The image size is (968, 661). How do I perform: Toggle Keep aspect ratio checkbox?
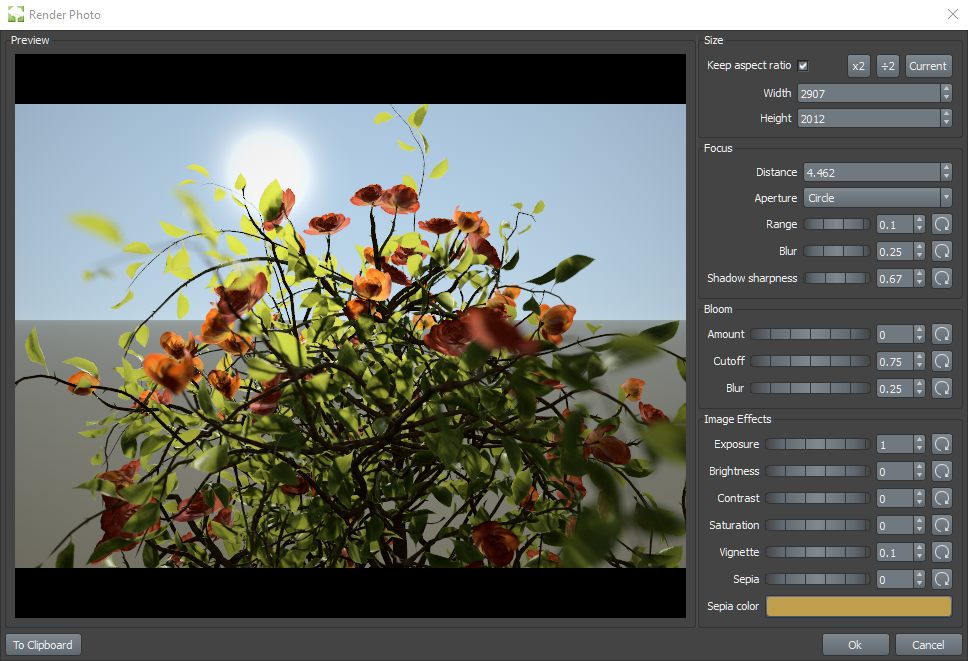click(802, 66)
